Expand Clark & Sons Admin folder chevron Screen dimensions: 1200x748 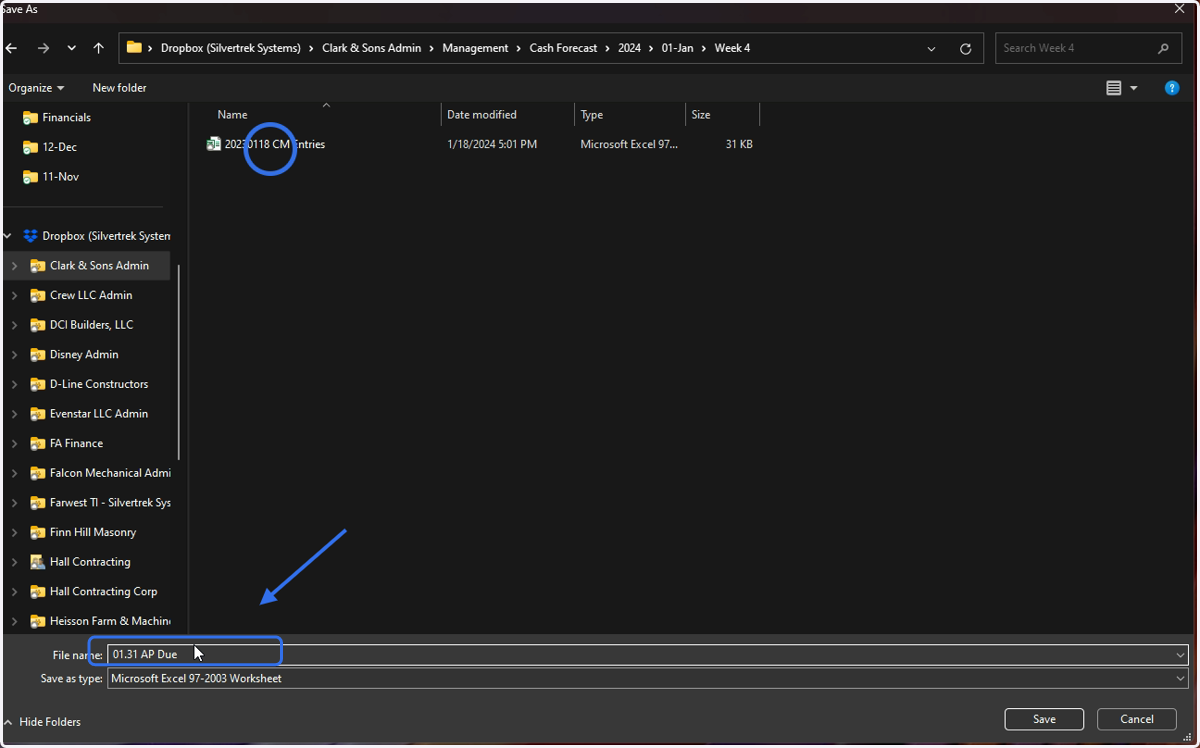(14, 266)
